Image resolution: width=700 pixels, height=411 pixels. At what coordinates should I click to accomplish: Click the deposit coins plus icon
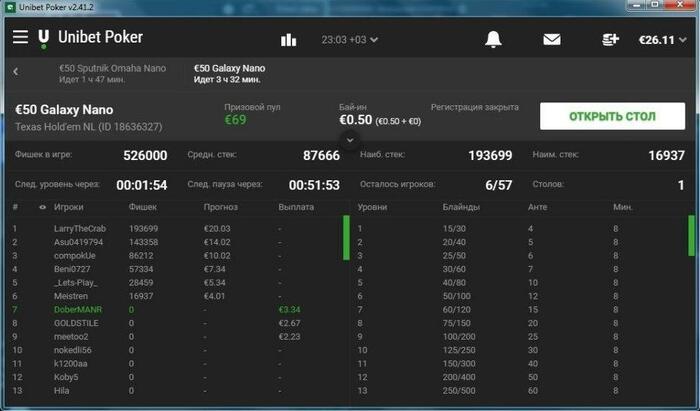[610, 40]
